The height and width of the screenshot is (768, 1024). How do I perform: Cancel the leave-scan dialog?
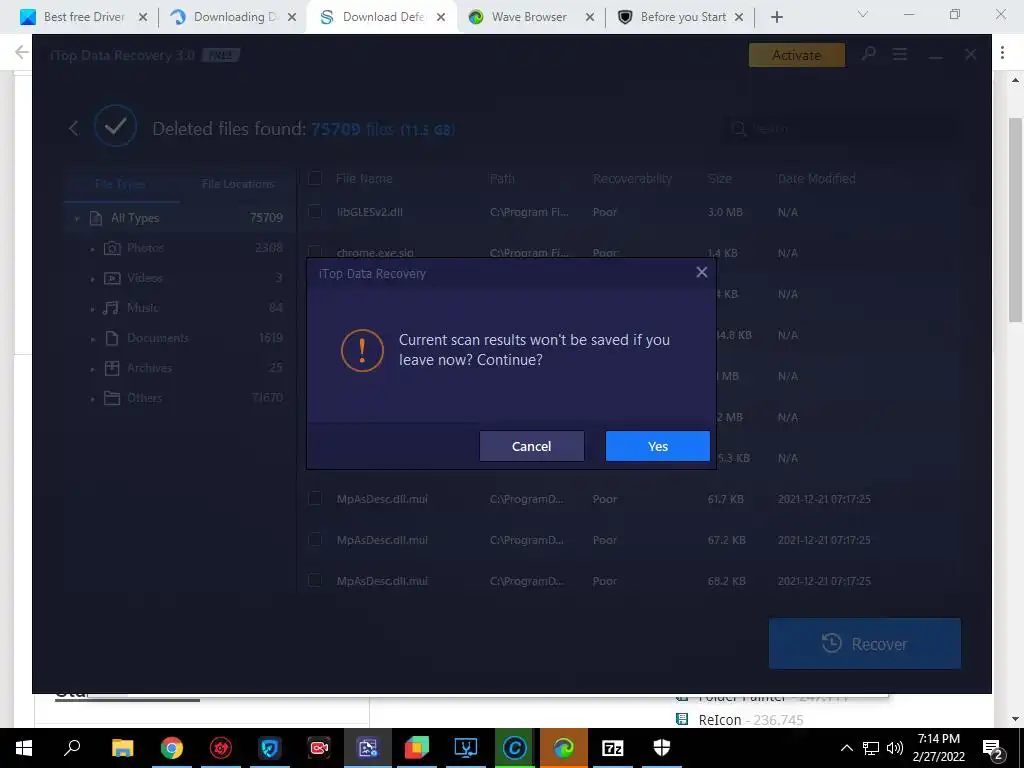(x=532, y=446)
